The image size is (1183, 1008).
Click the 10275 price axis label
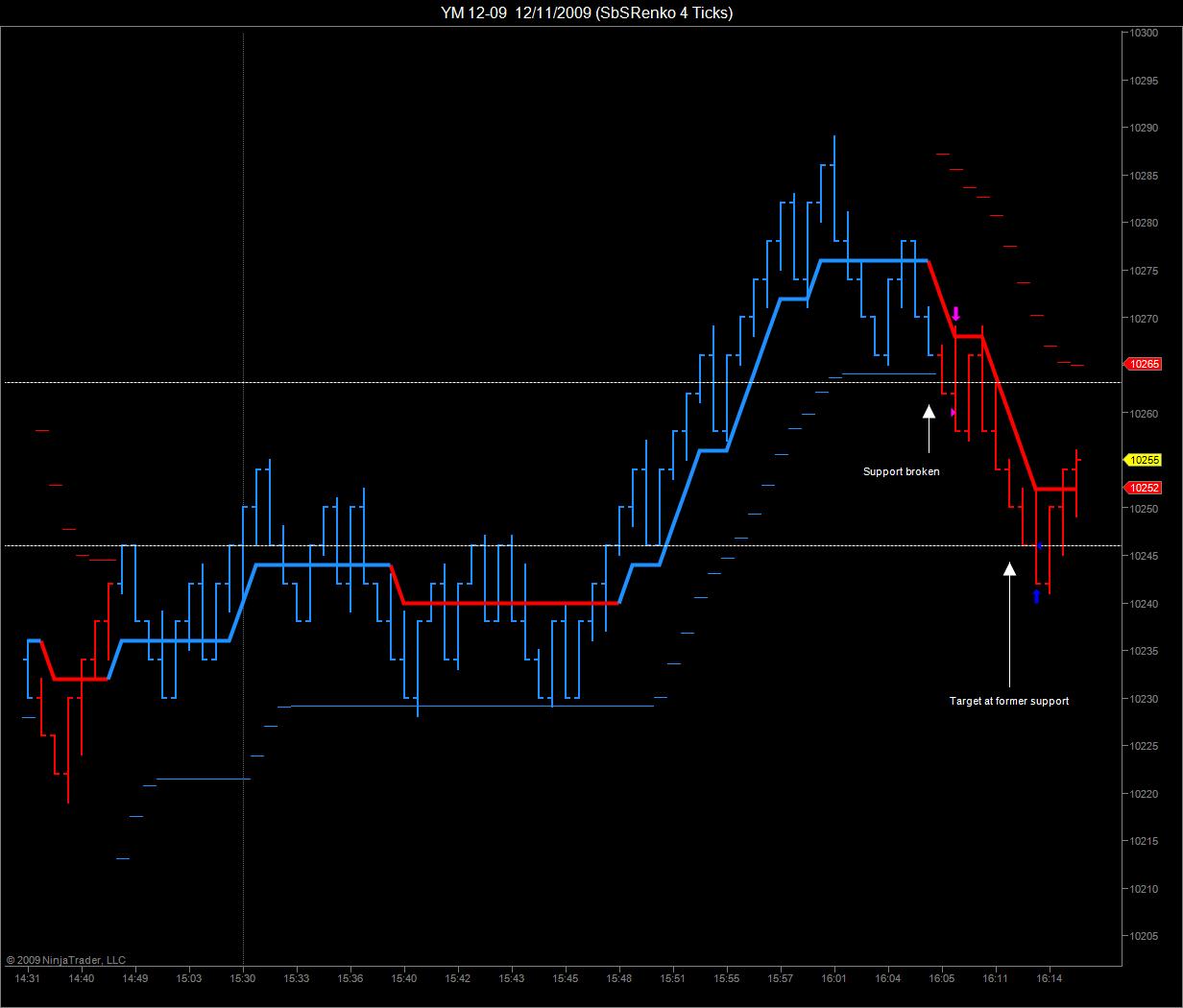pos(1144,271)
